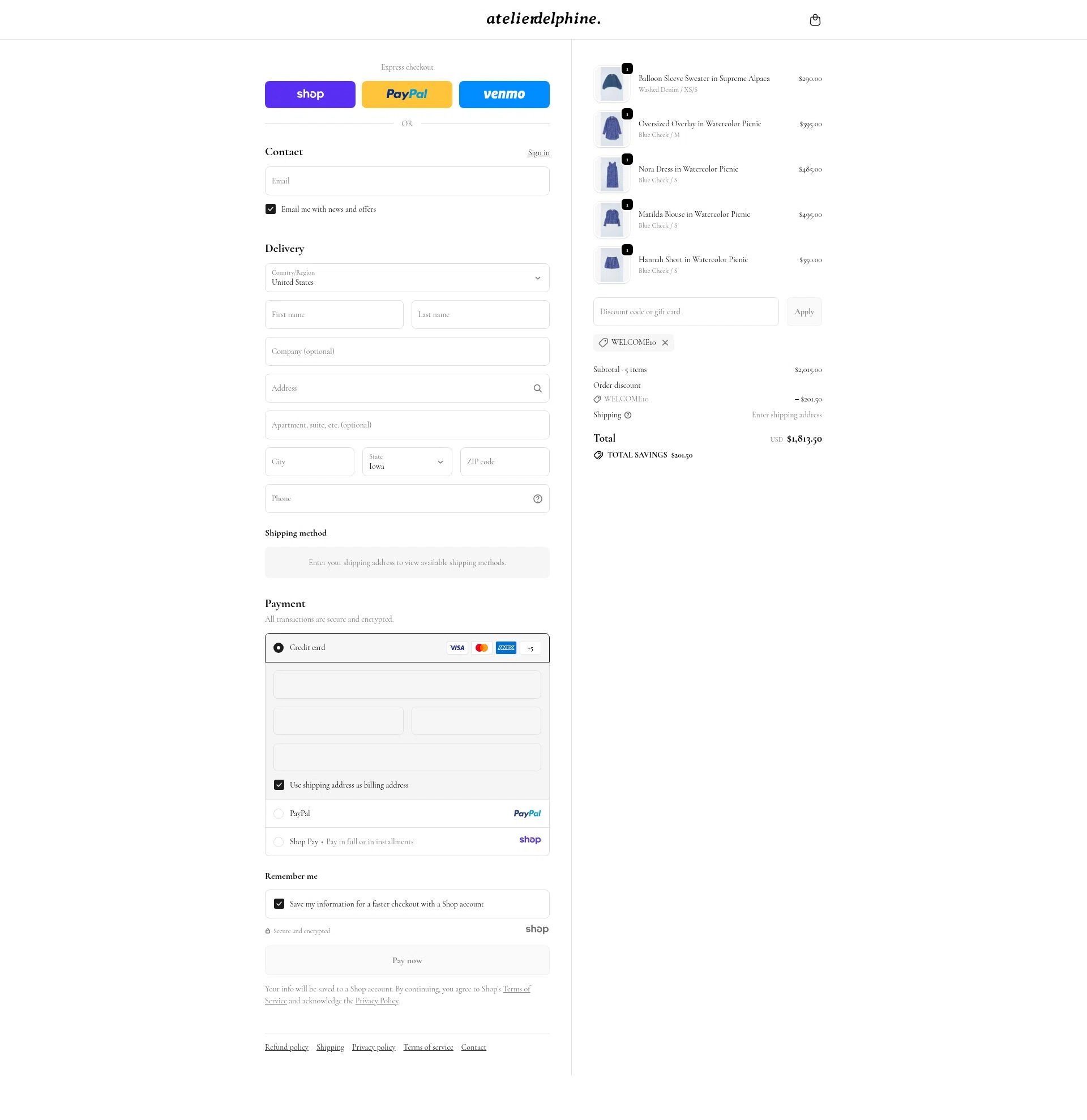
Task: Click the address search magnifier icon
Action: point(537,388)
